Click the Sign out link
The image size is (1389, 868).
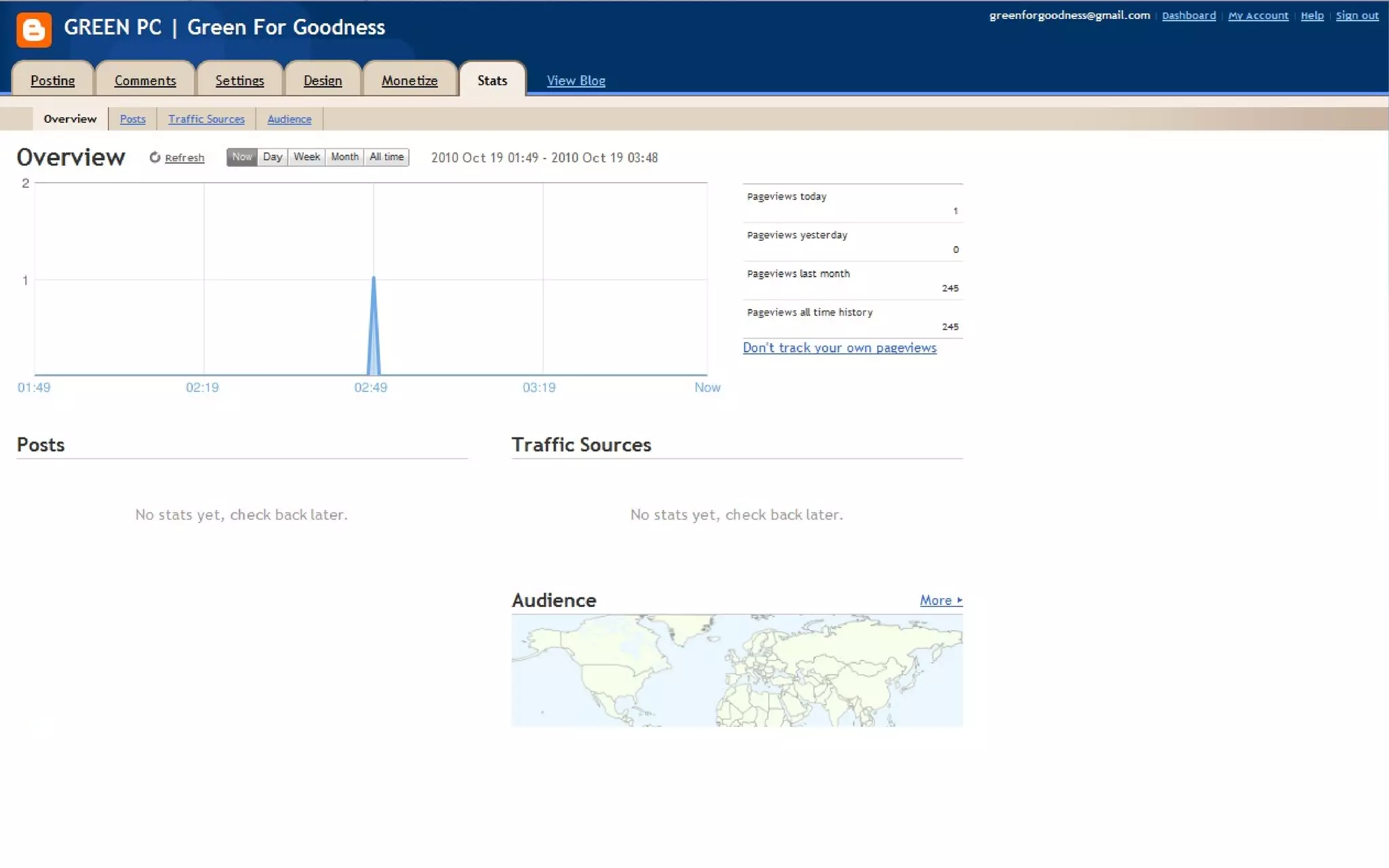pos(1356,16)
